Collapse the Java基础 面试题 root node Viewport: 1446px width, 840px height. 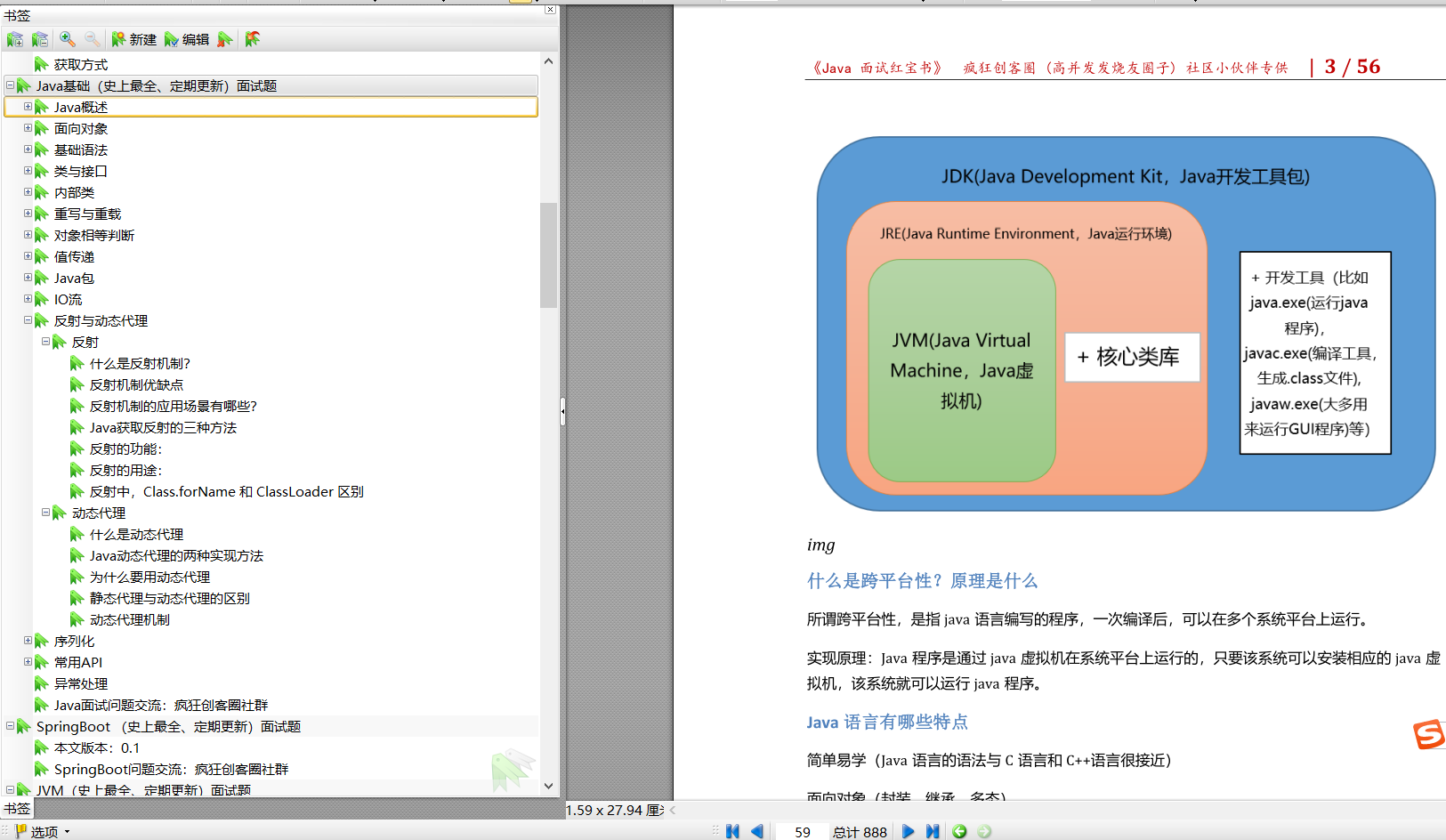[10, 85]
